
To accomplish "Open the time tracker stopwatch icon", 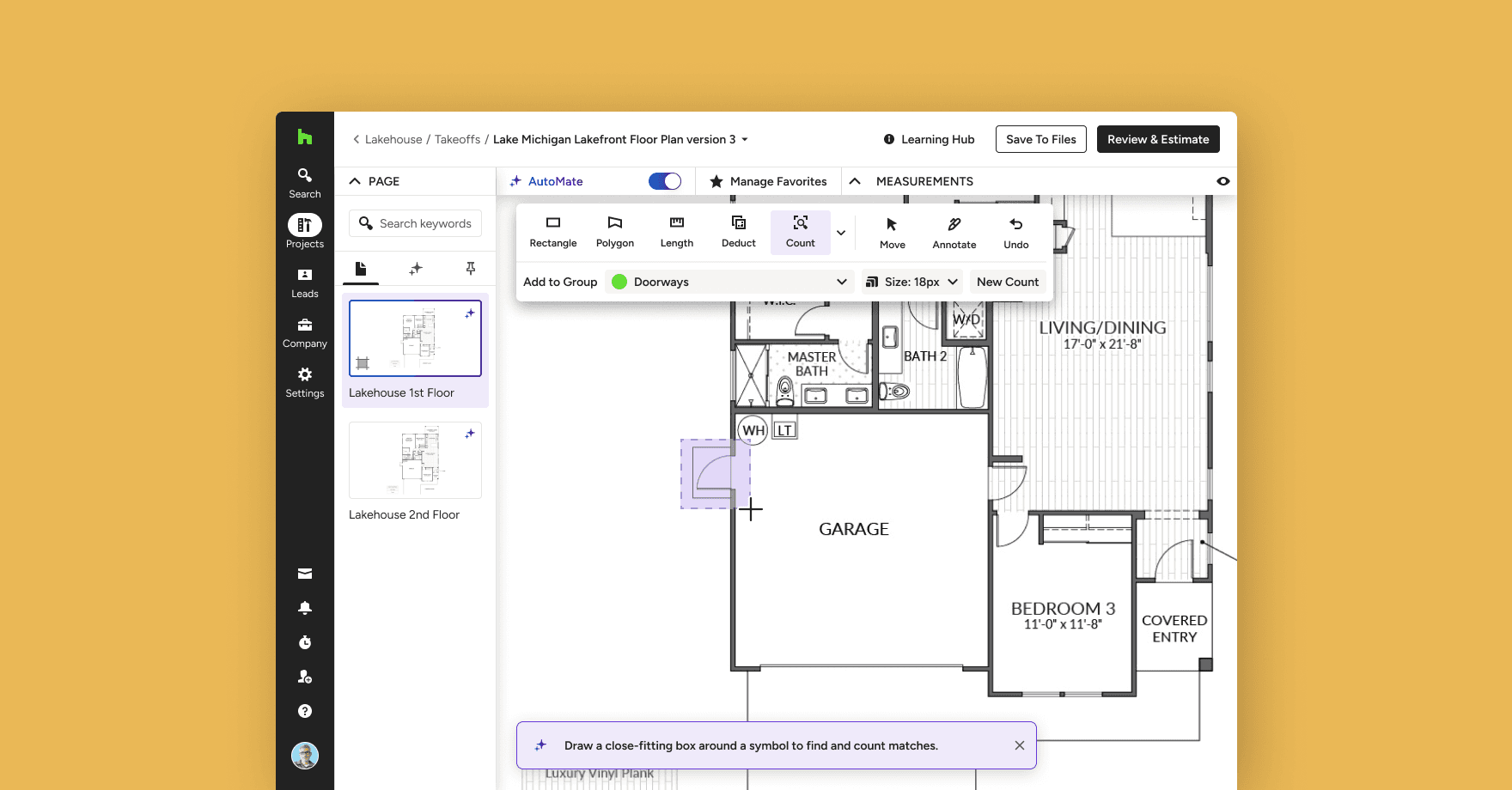I will click(305, 642).
